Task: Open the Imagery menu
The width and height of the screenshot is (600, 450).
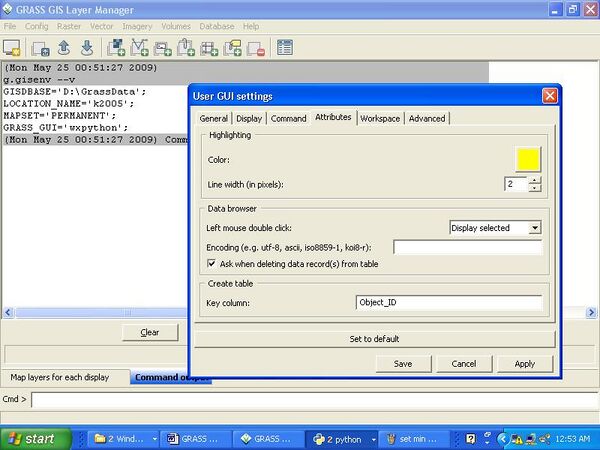Action: pyautogui.click(x=137, y=26)
